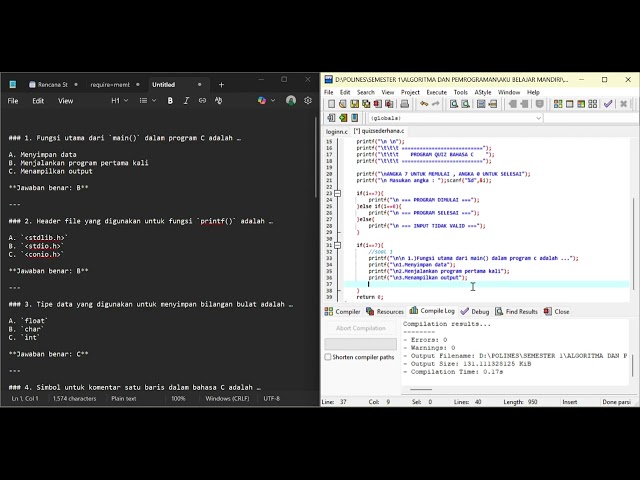Click the account avatar in Notepad

point(291,100)
